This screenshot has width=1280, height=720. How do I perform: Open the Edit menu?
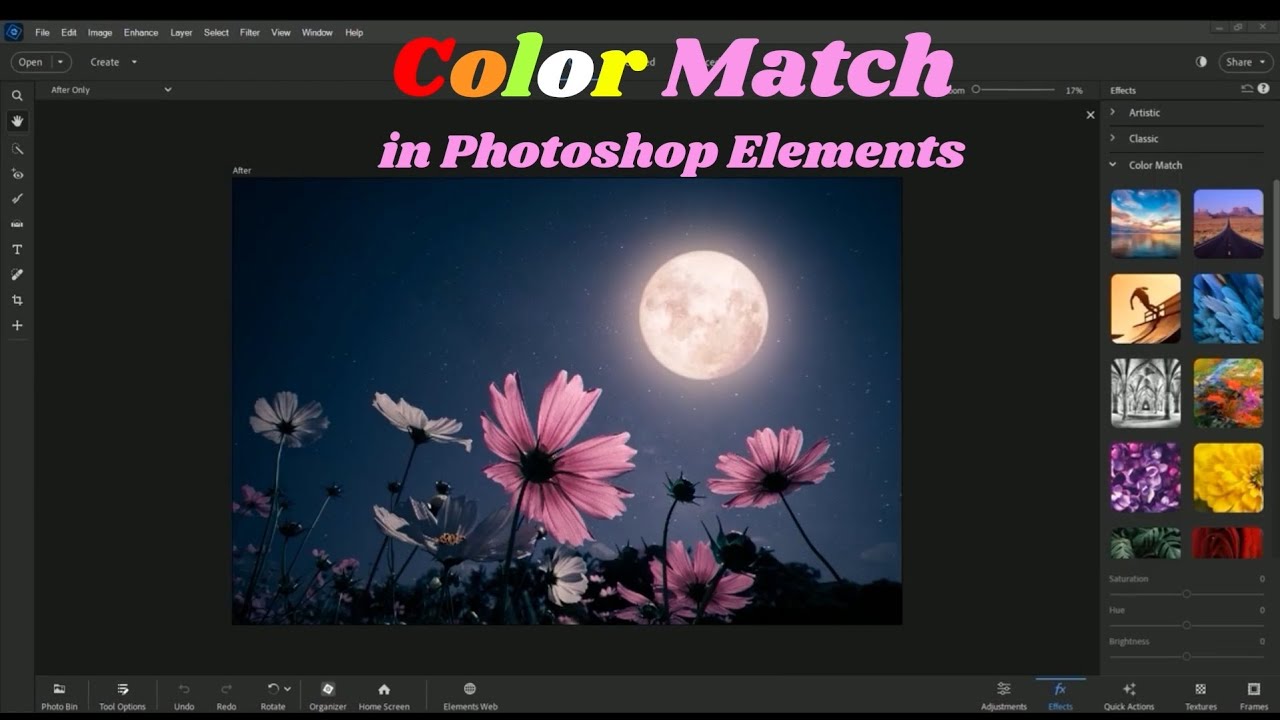[x=68, y=33]
